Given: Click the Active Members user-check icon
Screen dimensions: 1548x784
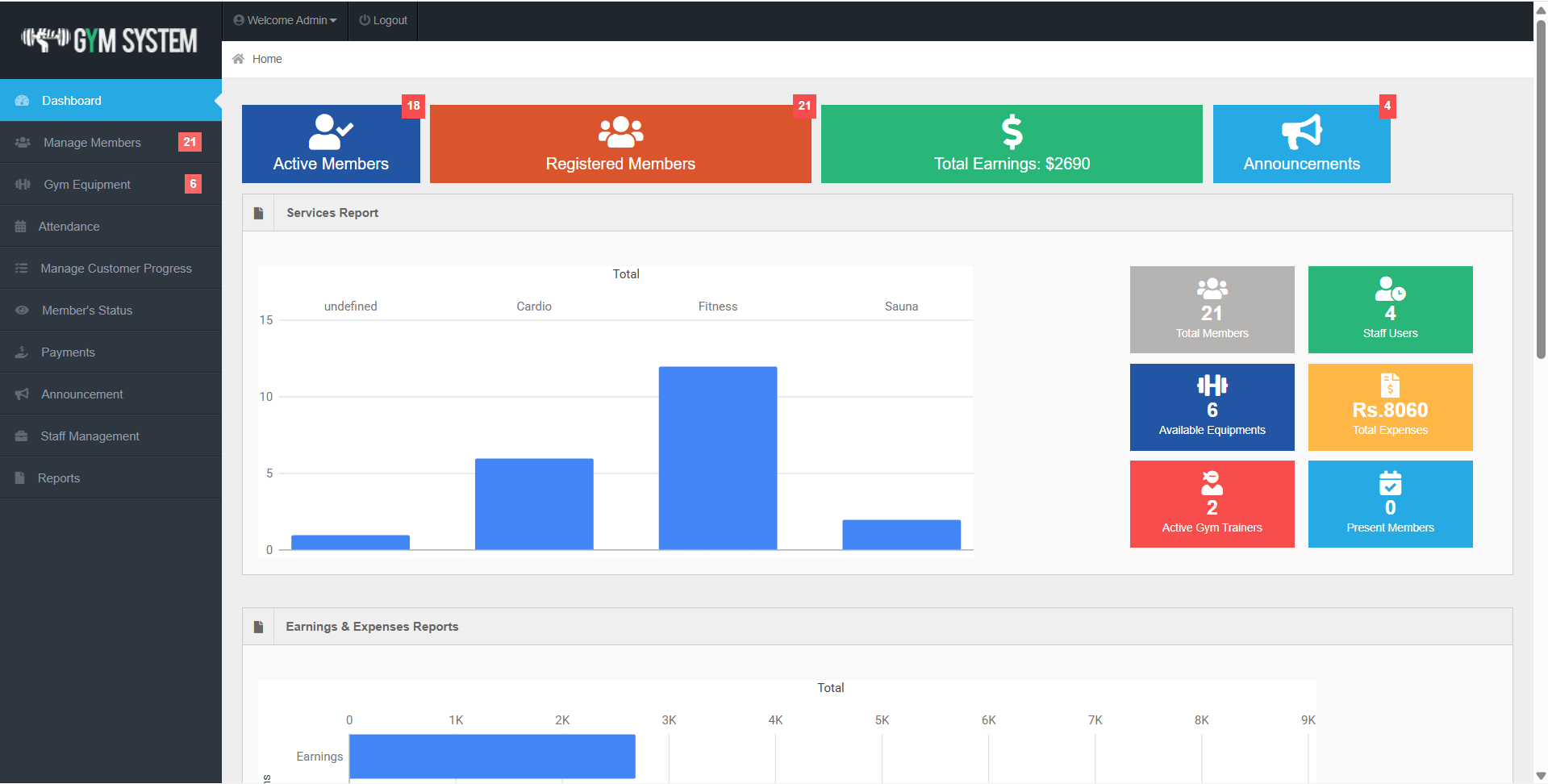Looking at the screenshot, I should click(331, 131).
